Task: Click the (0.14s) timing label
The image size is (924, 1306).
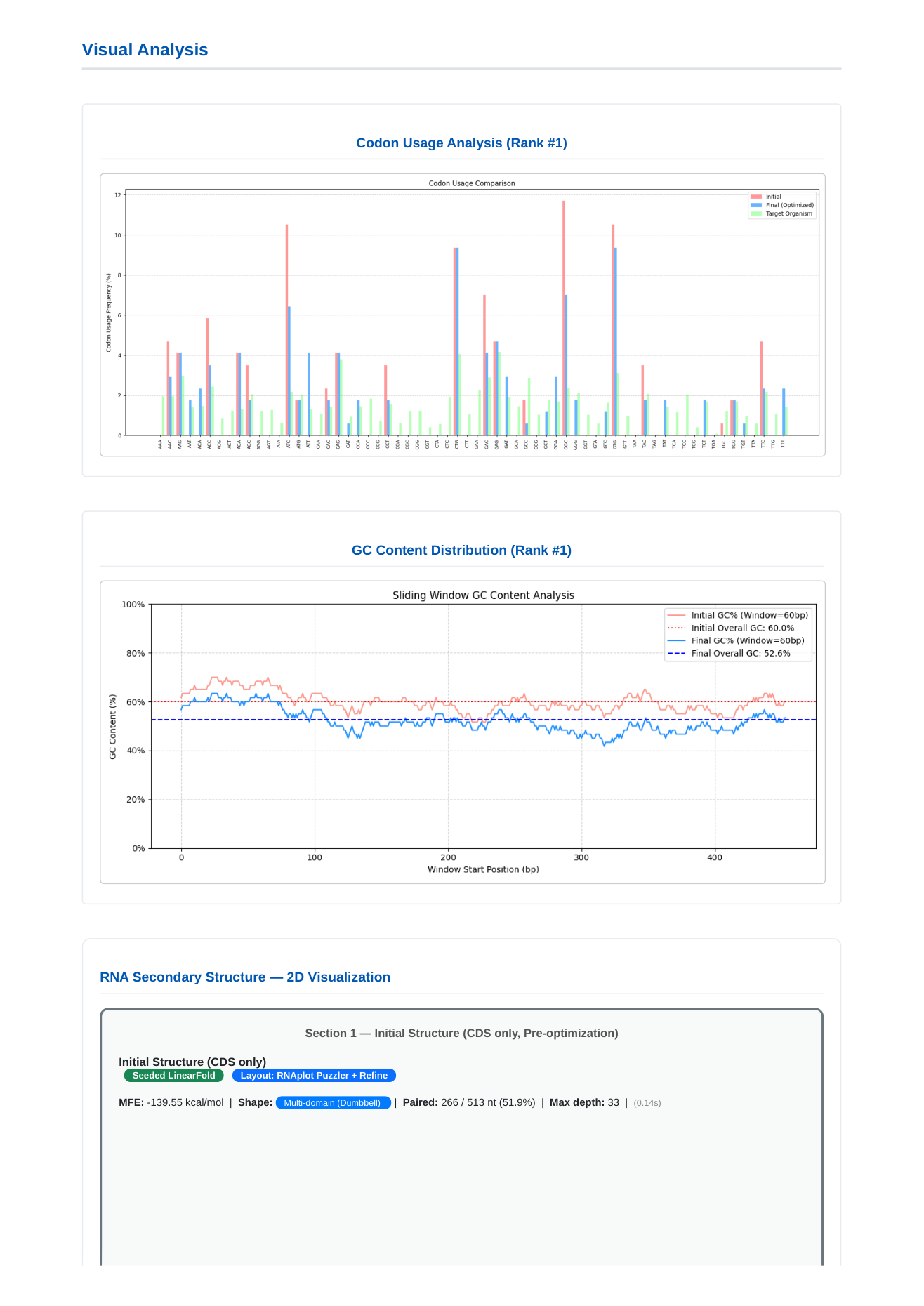Action: [x=647, y=1103]
